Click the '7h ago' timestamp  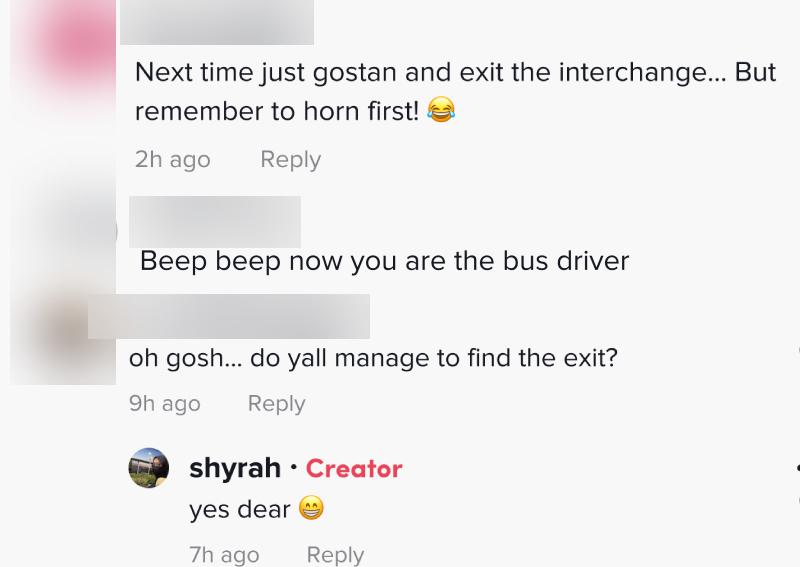coord(224,555)
